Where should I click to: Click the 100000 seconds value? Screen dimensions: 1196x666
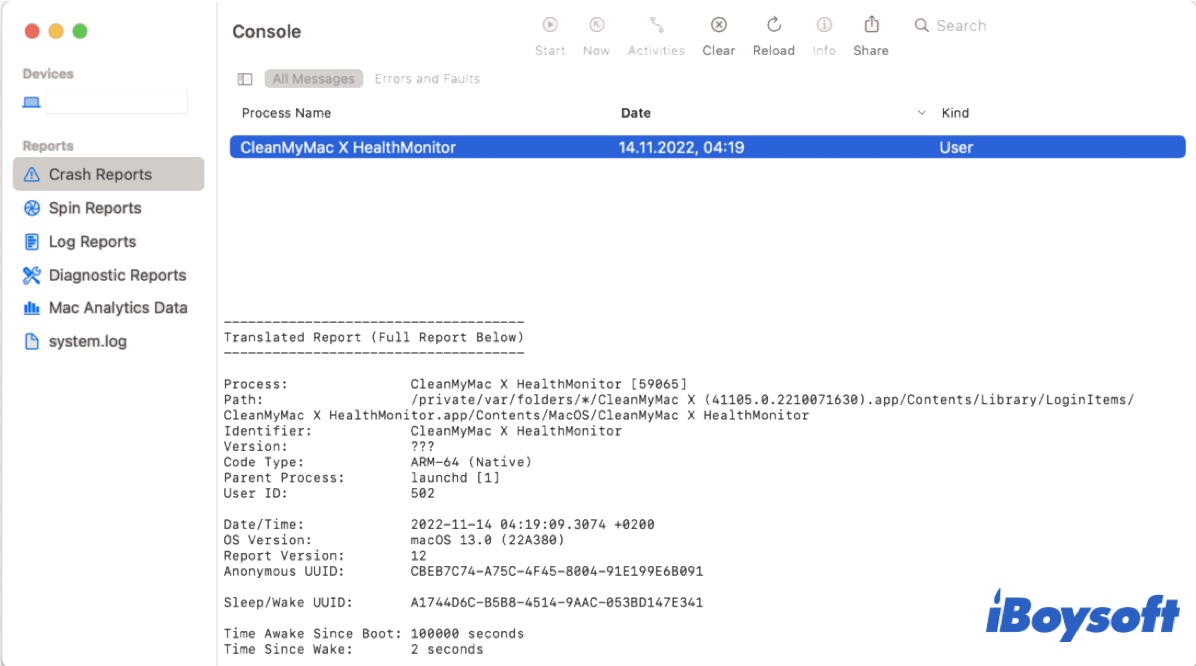(x=467, y=634)
